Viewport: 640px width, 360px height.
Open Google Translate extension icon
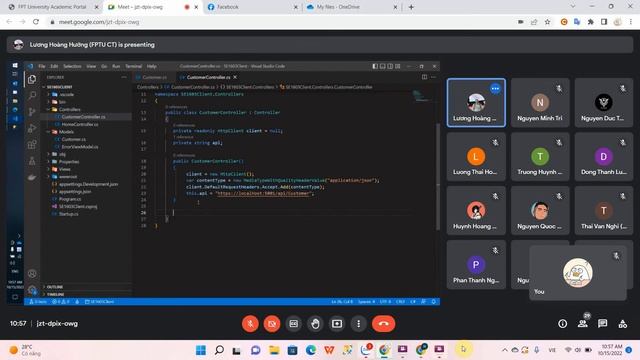577,22
